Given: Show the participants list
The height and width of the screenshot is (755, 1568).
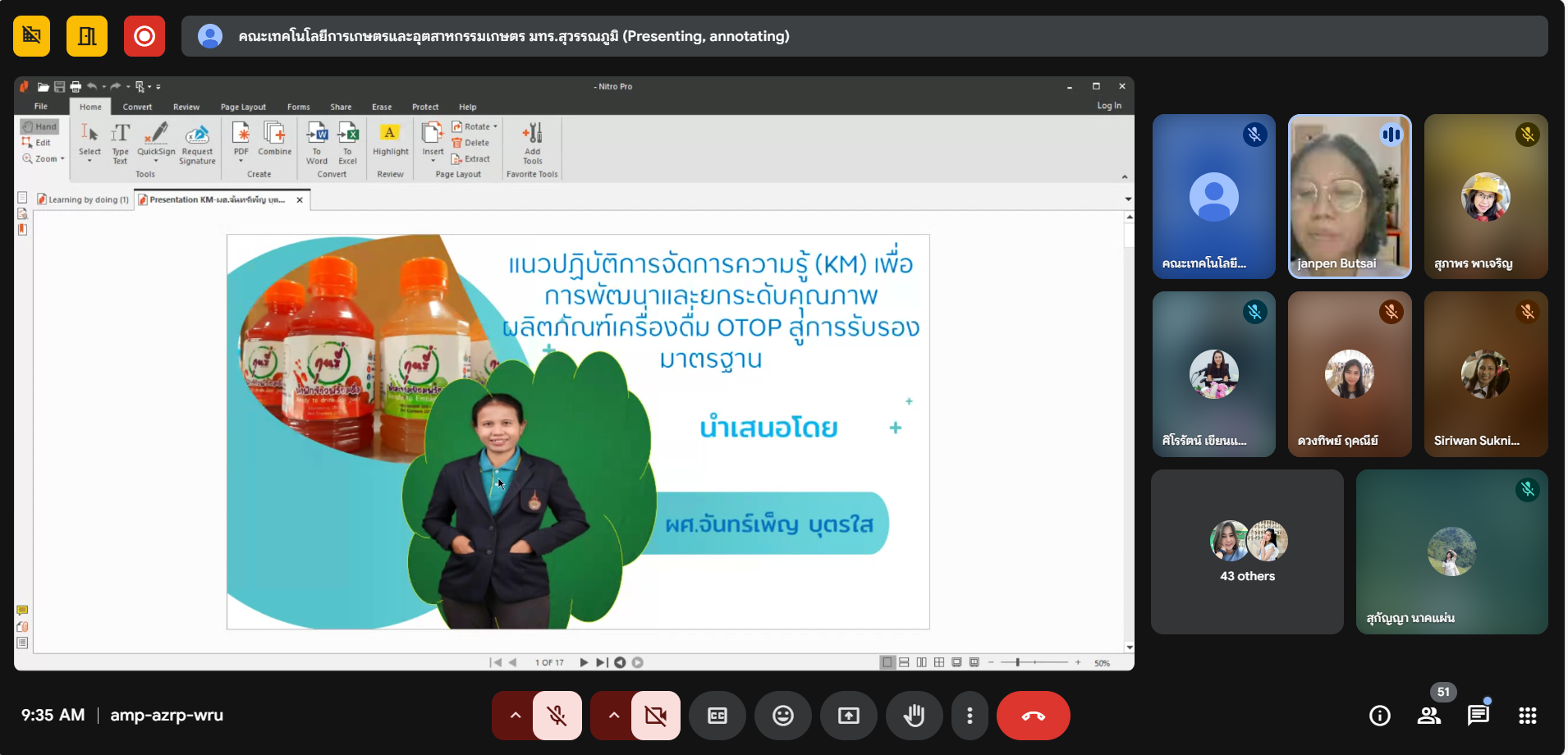Looking at the screenshot, I should [x=1429, y=716].
